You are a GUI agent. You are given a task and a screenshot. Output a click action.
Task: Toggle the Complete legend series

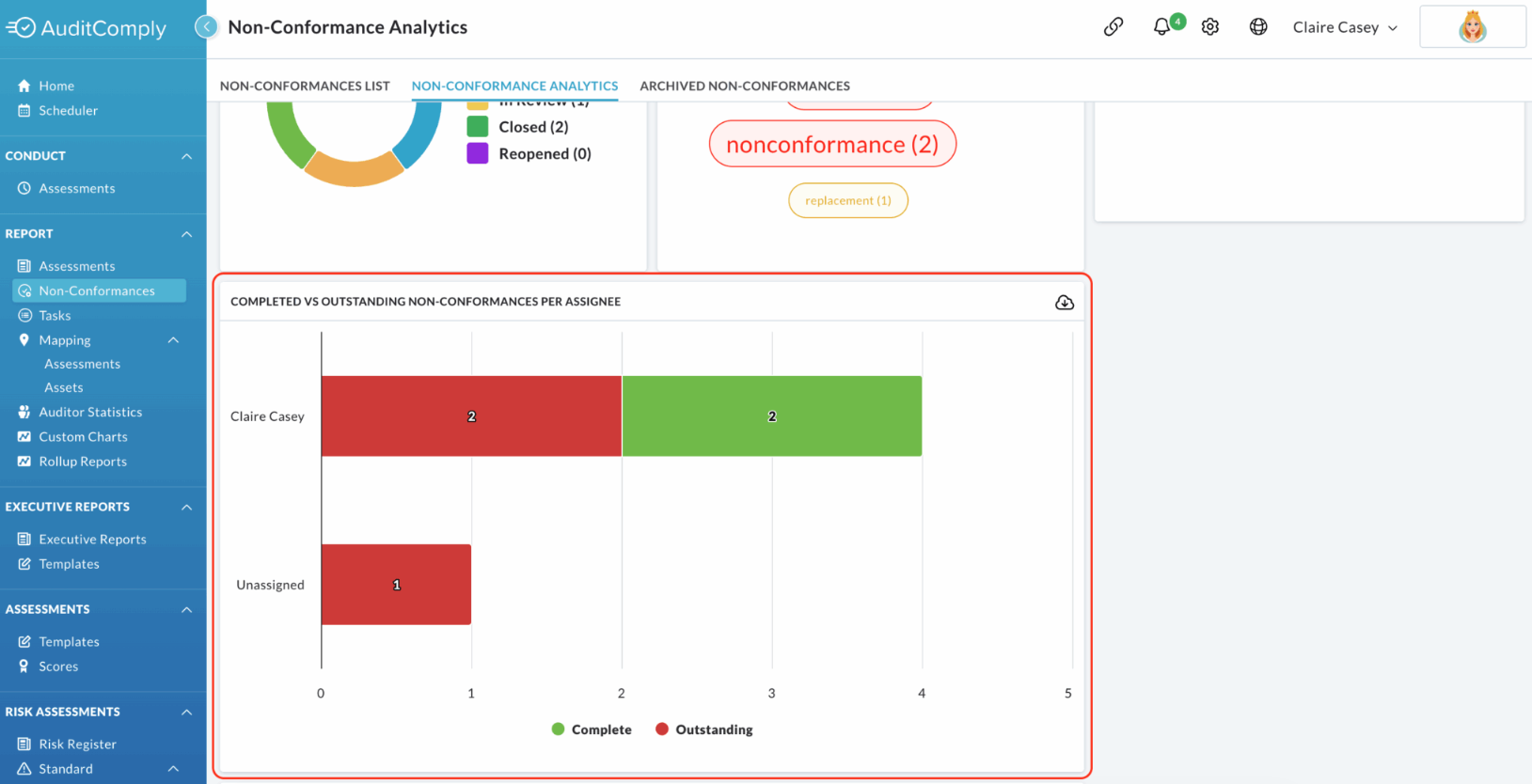[592, 729]
